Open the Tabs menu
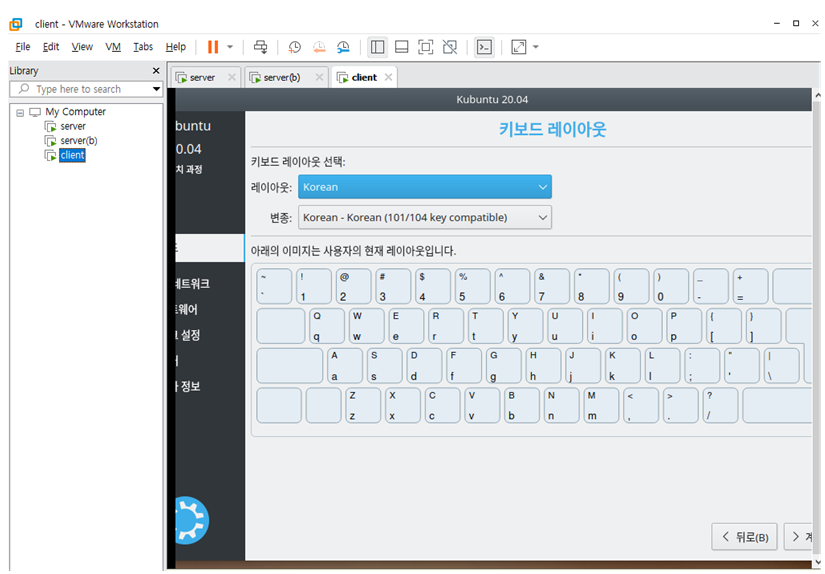 point(143,47)
